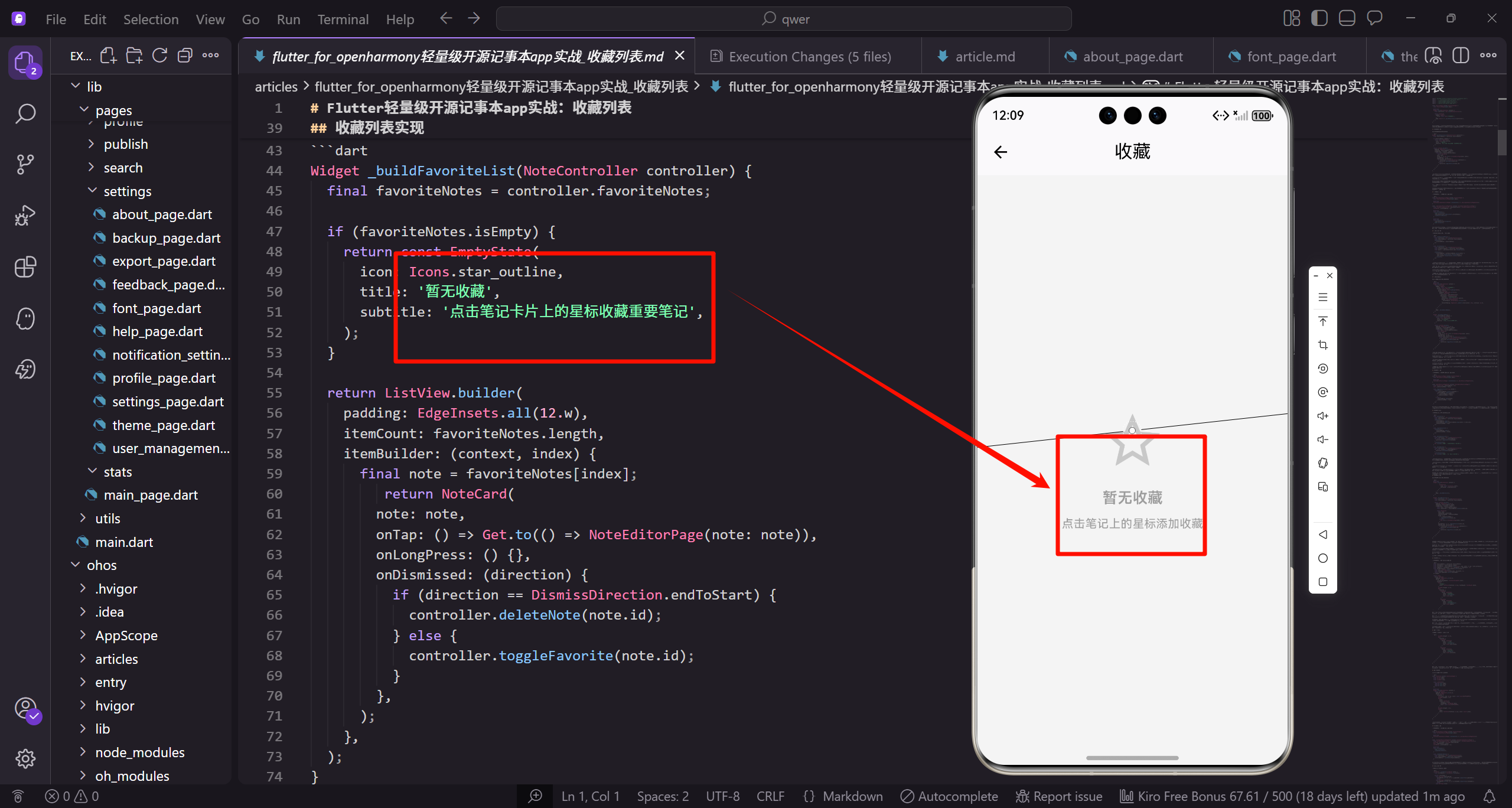Screen dimensions: 1512x808
Task: Click the command center search box
Action: 784,19
